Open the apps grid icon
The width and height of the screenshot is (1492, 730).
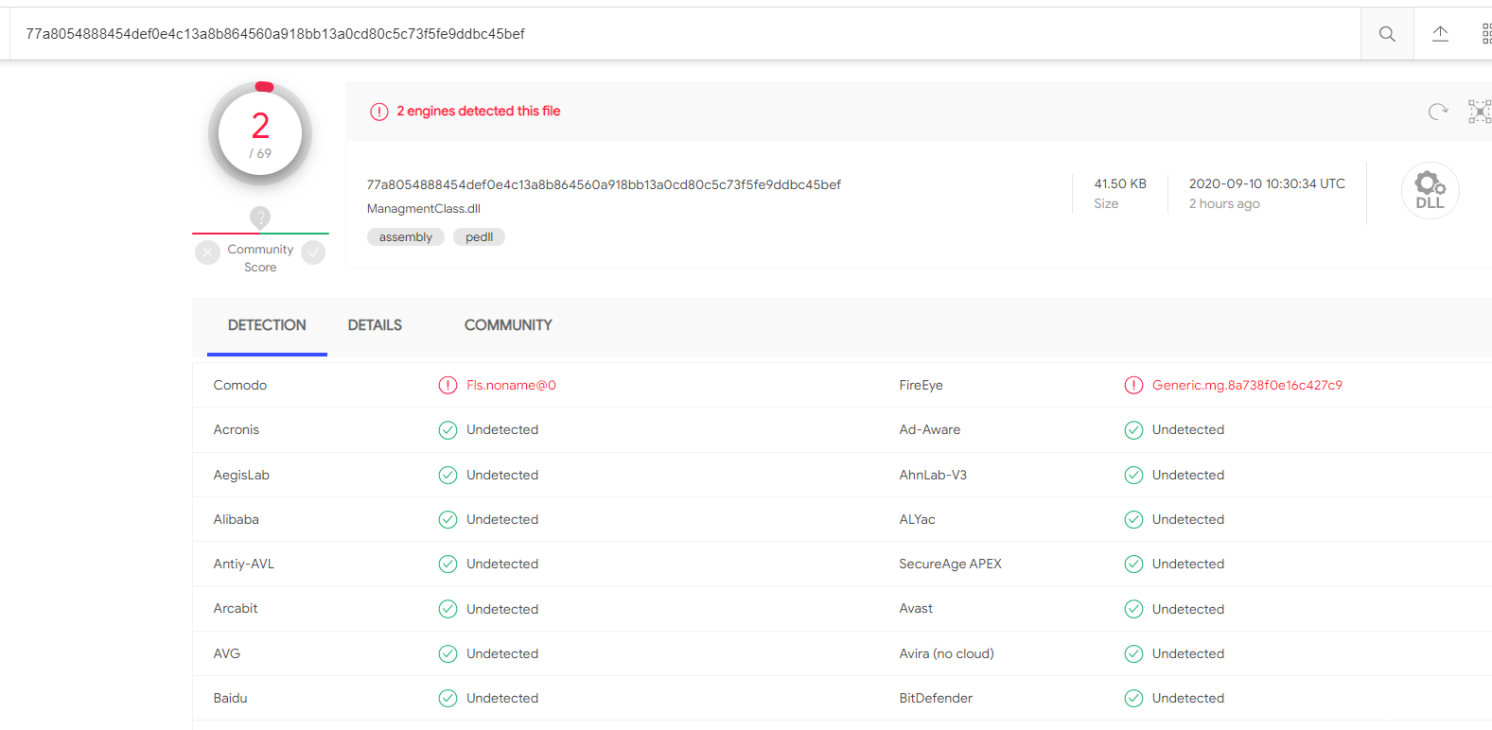[1486, 34]
